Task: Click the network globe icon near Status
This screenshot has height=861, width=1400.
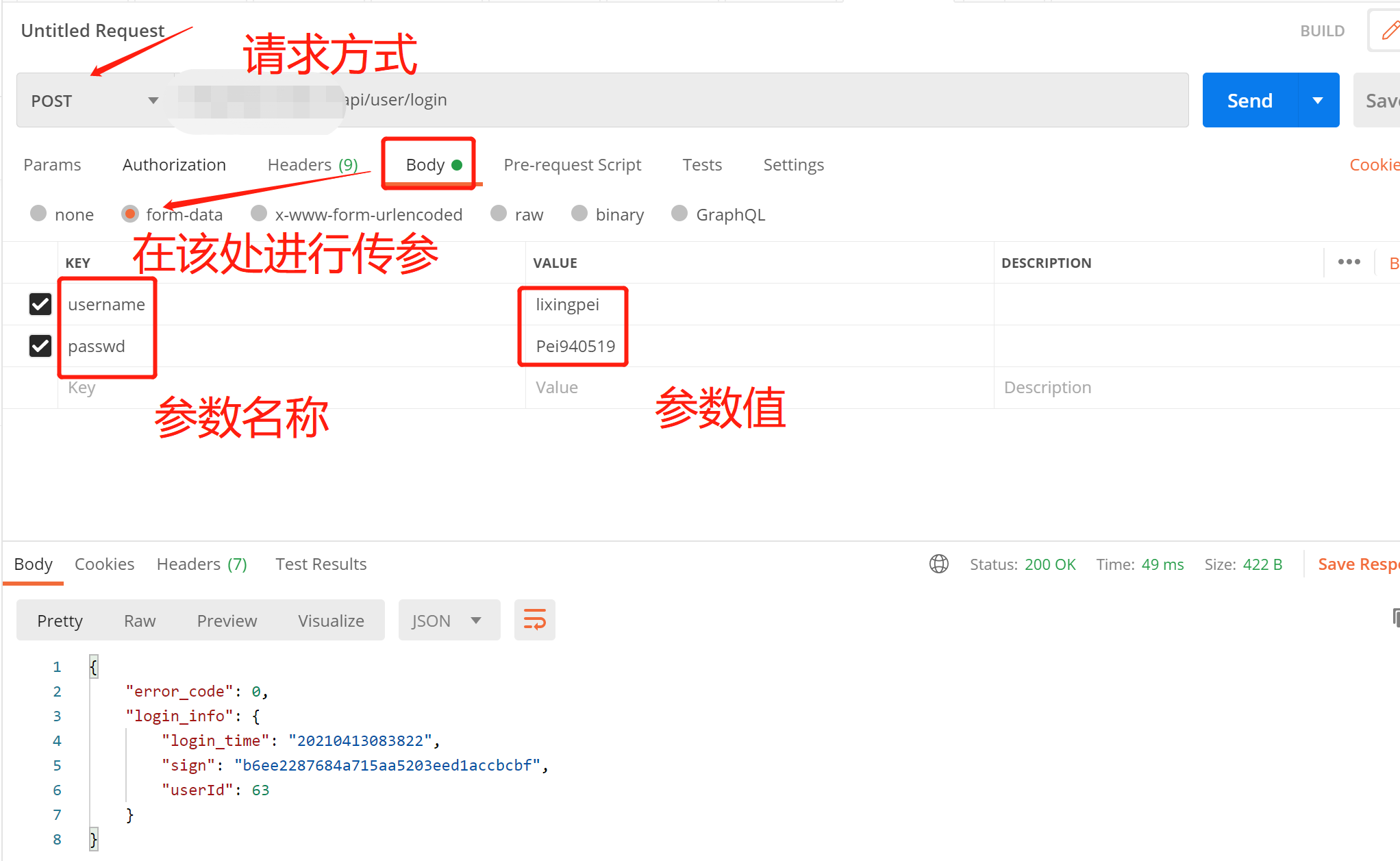Action: pyautogui.click(x=938, y=564)
